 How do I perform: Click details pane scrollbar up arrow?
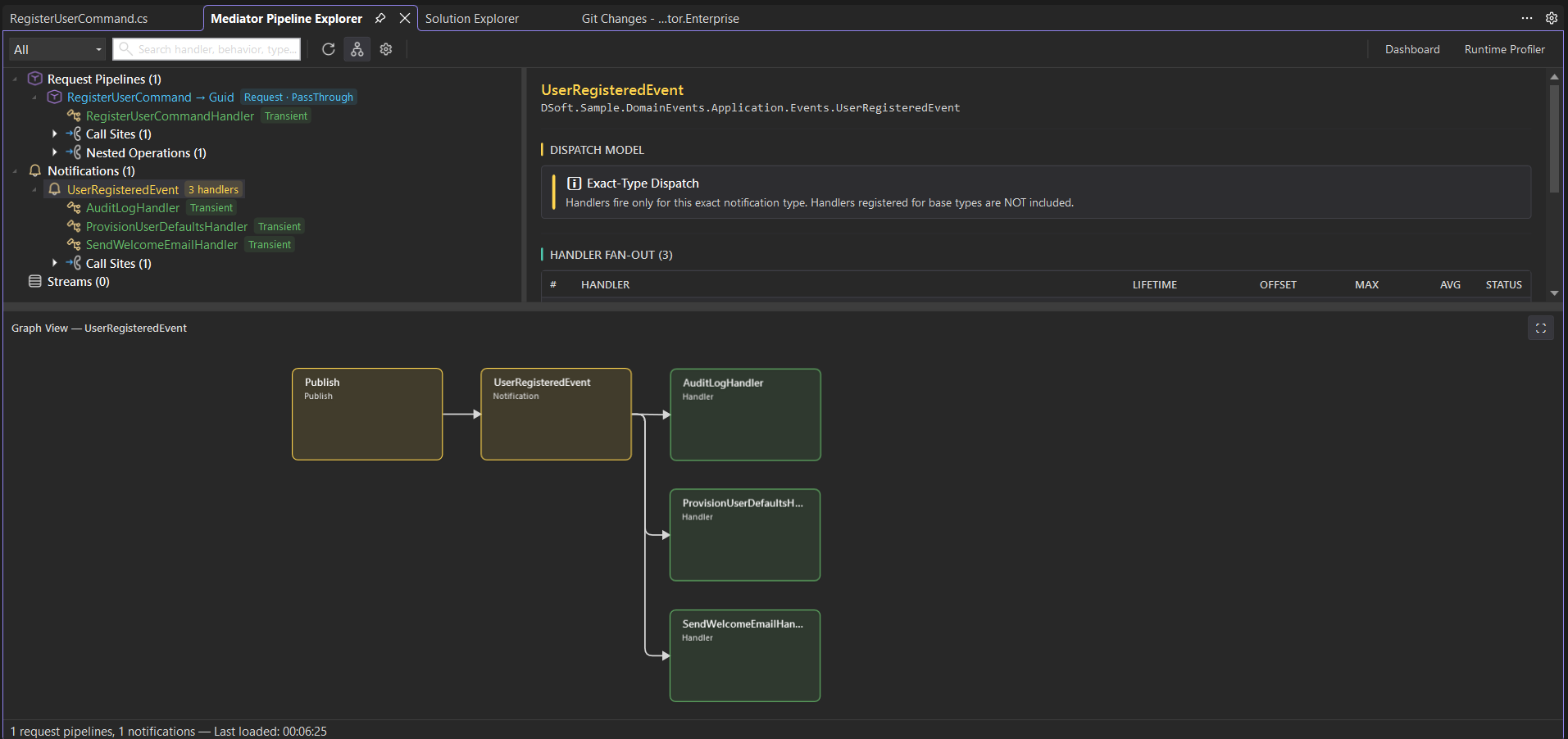click(x=1554, y=76)
